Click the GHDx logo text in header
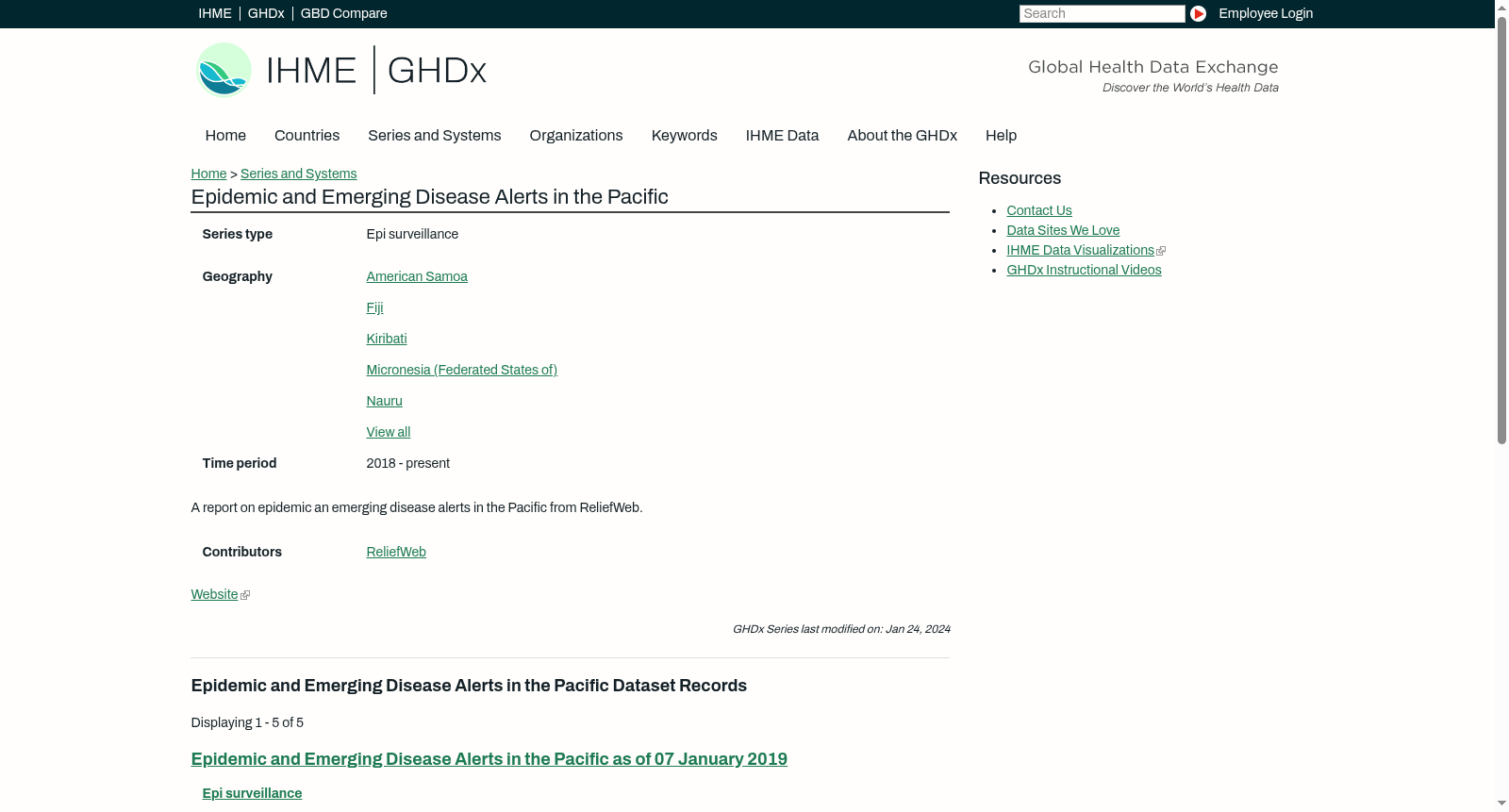Screen dimensions: 1509x812 click(x=437, y=71)
